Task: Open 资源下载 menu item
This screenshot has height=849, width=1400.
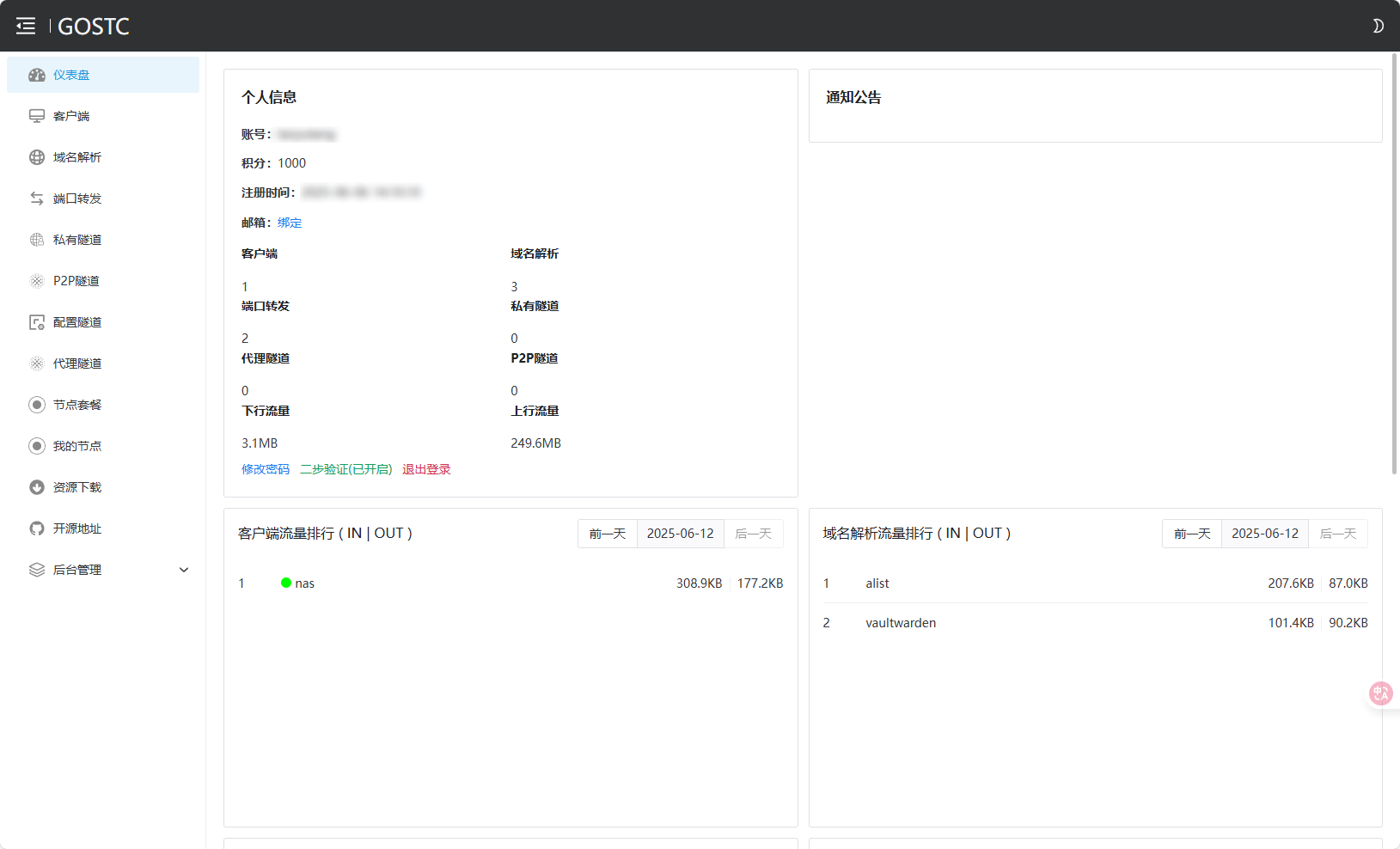Action: click(103, 487)
